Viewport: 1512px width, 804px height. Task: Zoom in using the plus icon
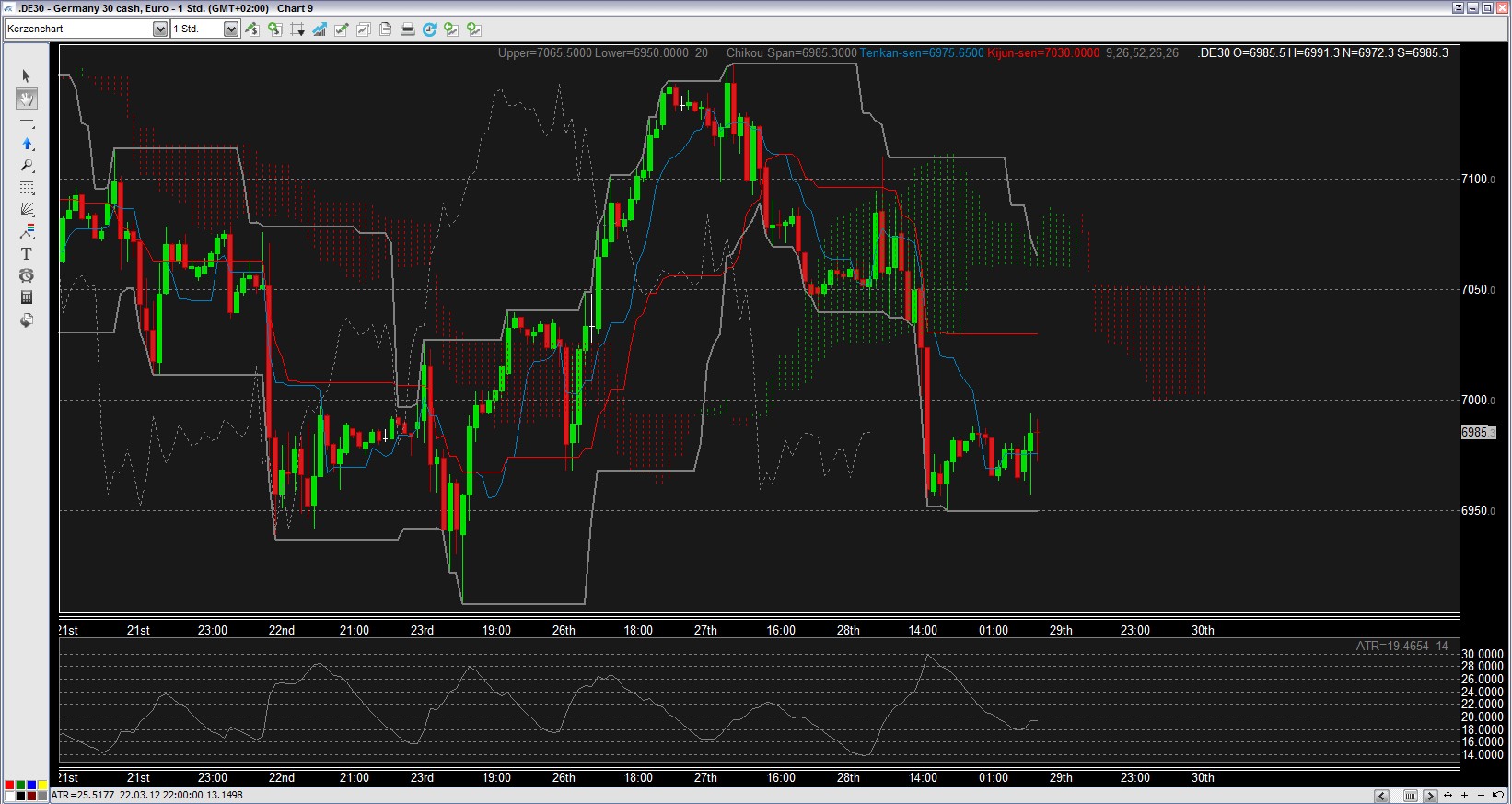pos(1464,796)
